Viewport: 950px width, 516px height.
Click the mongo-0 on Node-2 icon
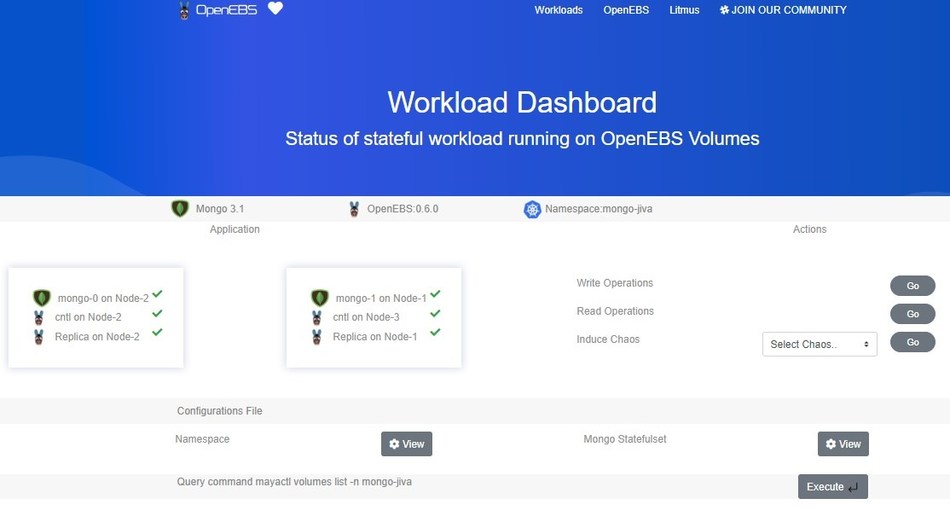tap(42, 298)
